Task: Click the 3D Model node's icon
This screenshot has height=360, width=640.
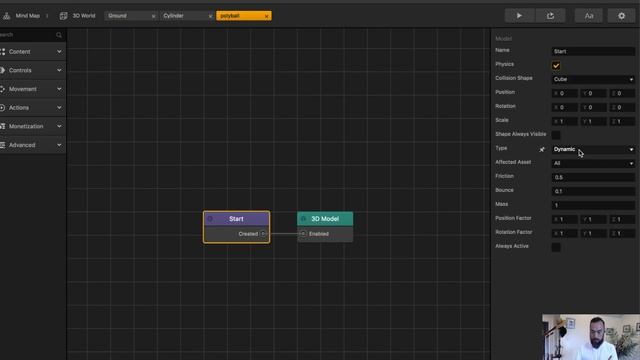Action: tap(304, 219)
